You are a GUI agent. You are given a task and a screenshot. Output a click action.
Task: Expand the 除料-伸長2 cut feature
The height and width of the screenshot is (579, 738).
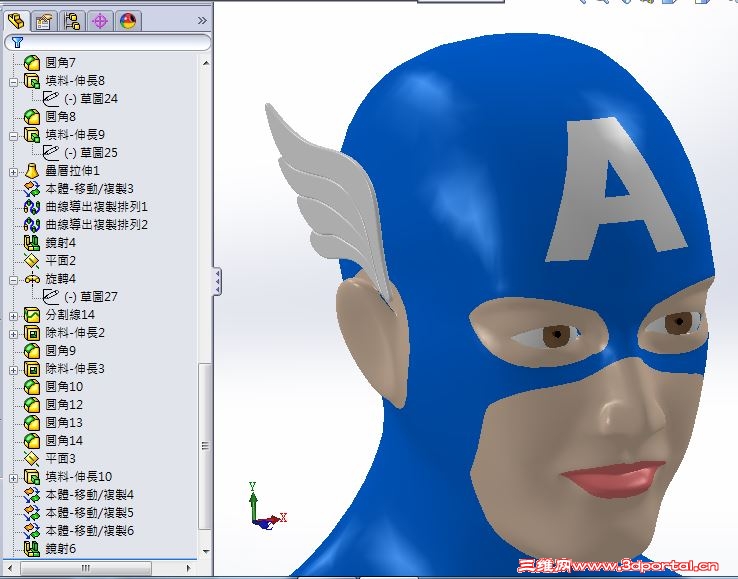14,334
